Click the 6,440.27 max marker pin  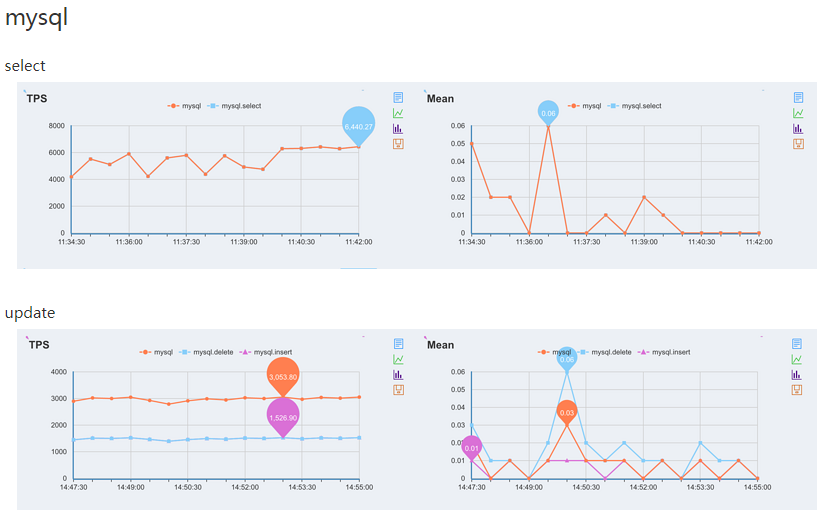(x=358, y=125)
